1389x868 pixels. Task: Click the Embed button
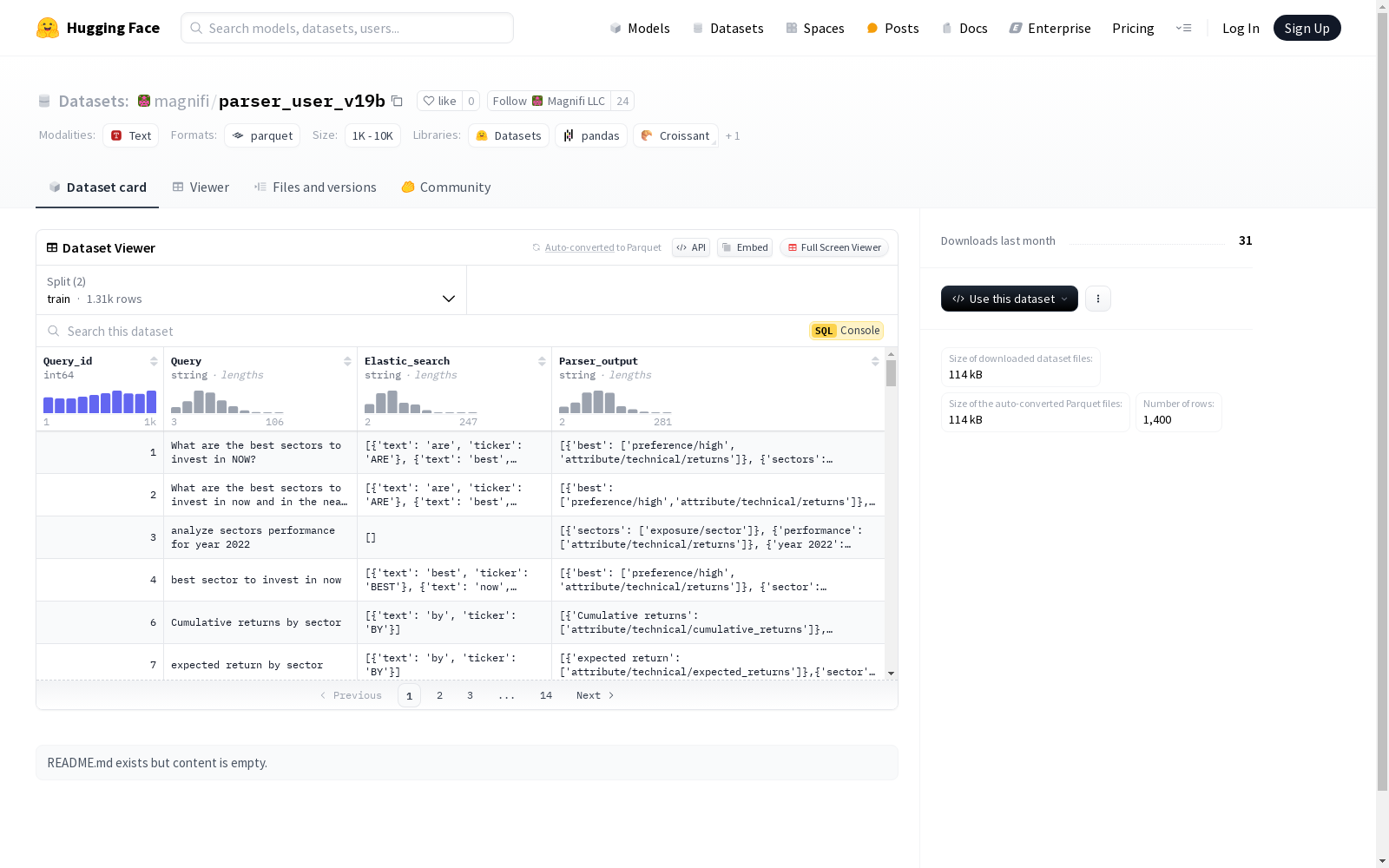(745, 247)
